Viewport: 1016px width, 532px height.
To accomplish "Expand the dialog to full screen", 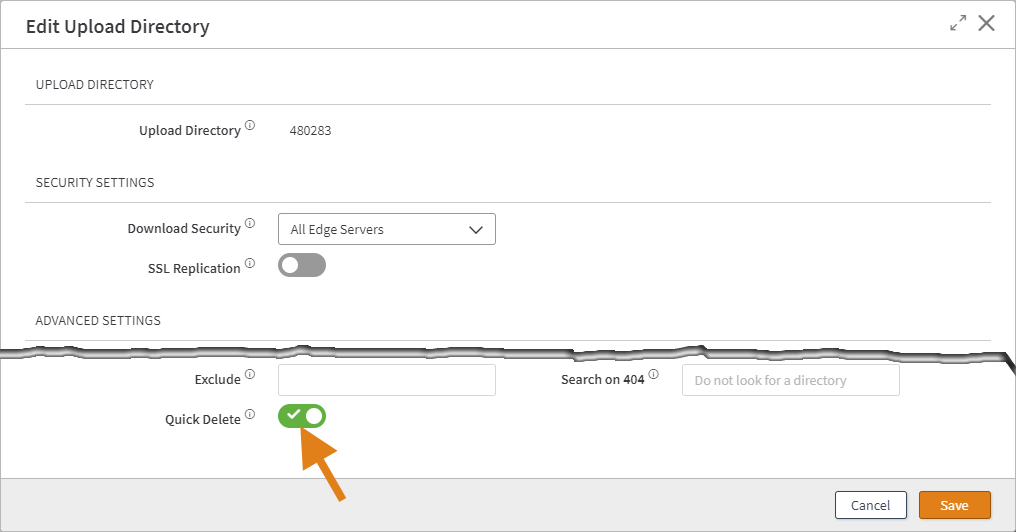I will pyautogui.click(x=958, y=24).
